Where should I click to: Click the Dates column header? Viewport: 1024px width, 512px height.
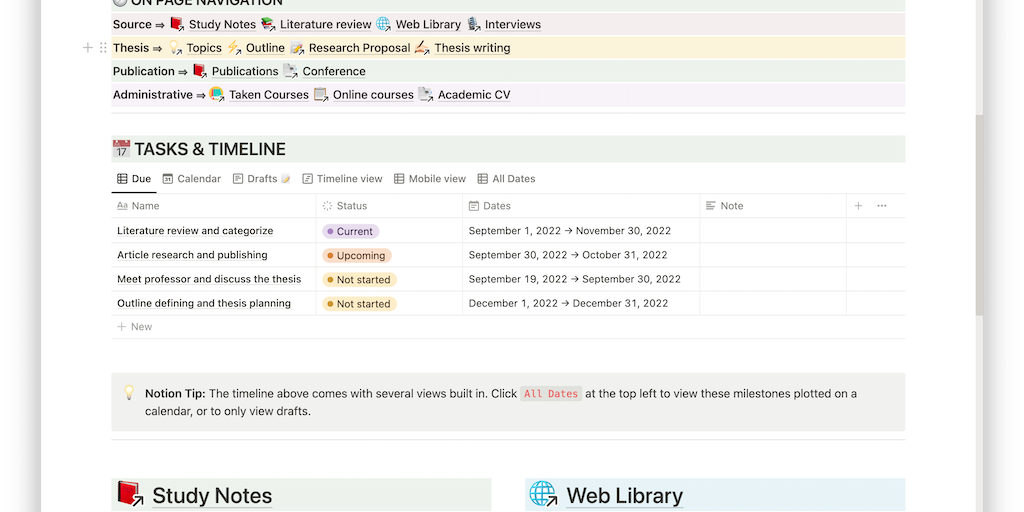[496, 206]
